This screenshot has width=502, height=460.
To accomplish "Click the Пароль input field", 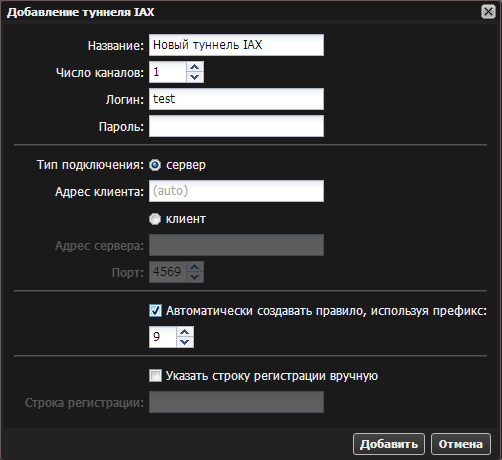I will tap(236, 126).
